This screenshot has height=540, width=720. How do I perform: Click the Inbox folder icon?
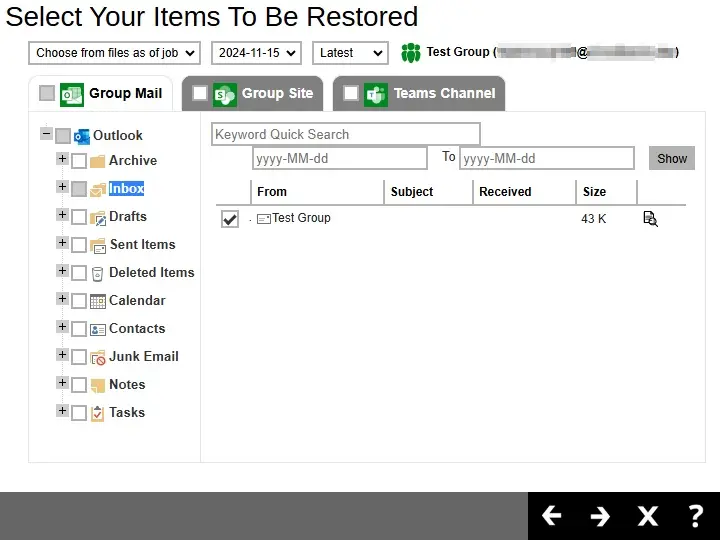point(97,189)
